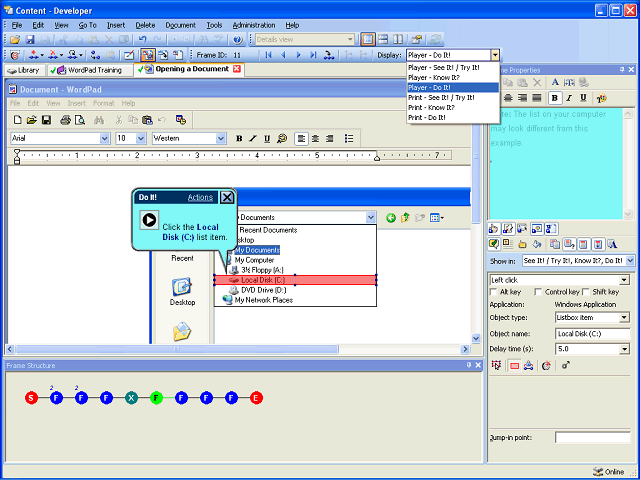Open the Administration menu

coord(253,25)
